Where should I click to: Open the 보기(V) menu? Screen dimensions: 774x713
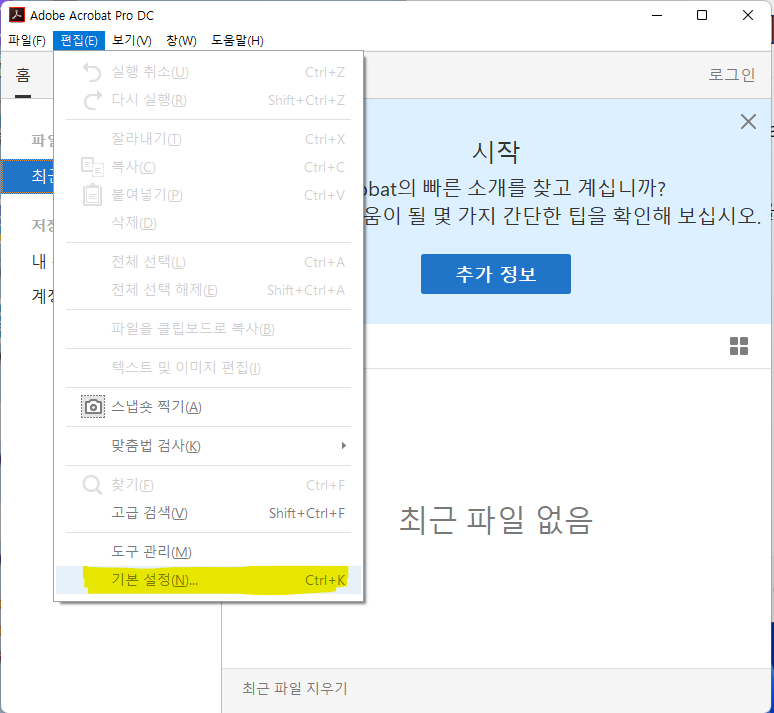click(131, 40)
